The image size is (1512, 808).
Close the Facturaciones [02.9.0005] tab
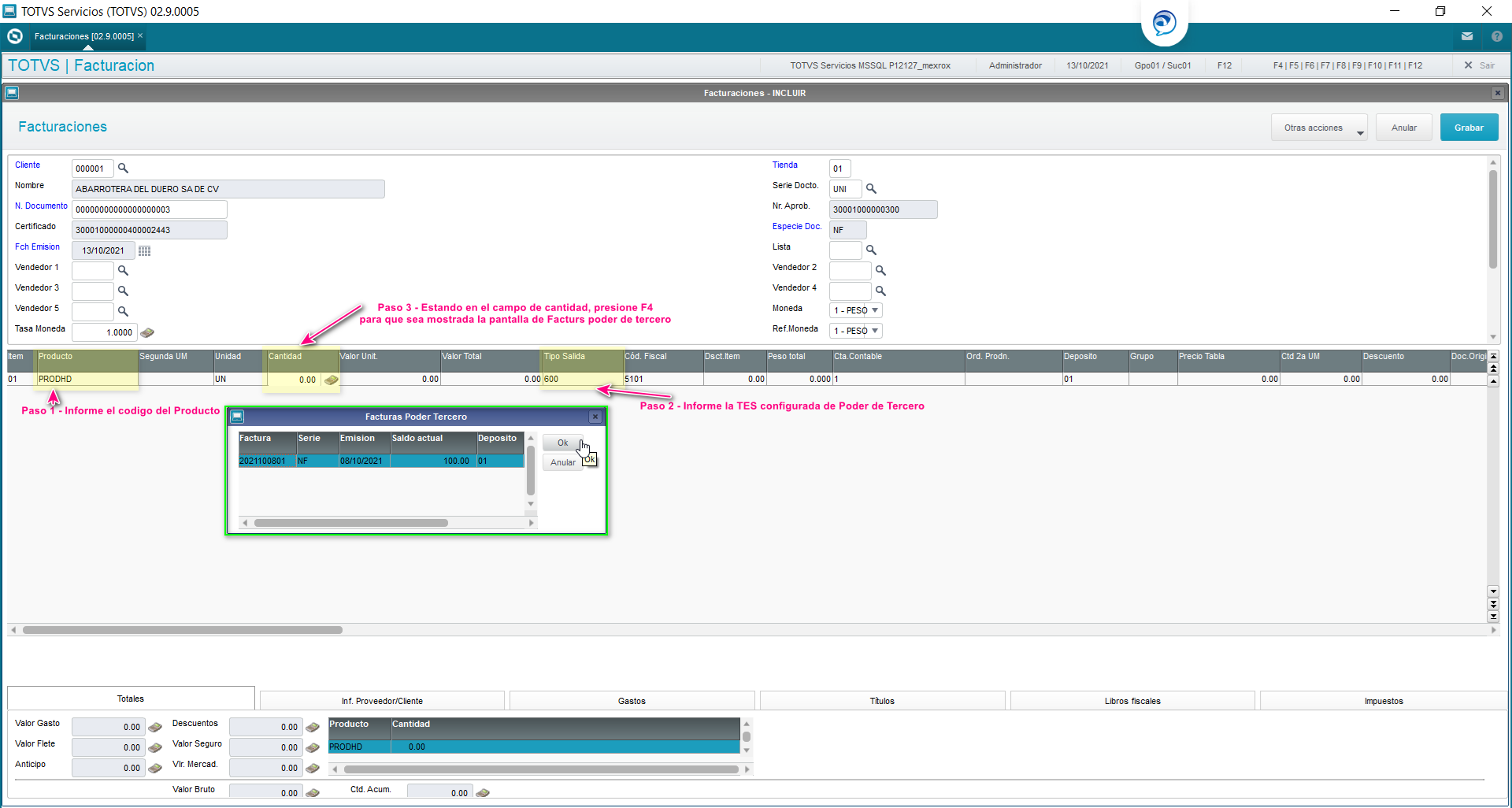140,36
